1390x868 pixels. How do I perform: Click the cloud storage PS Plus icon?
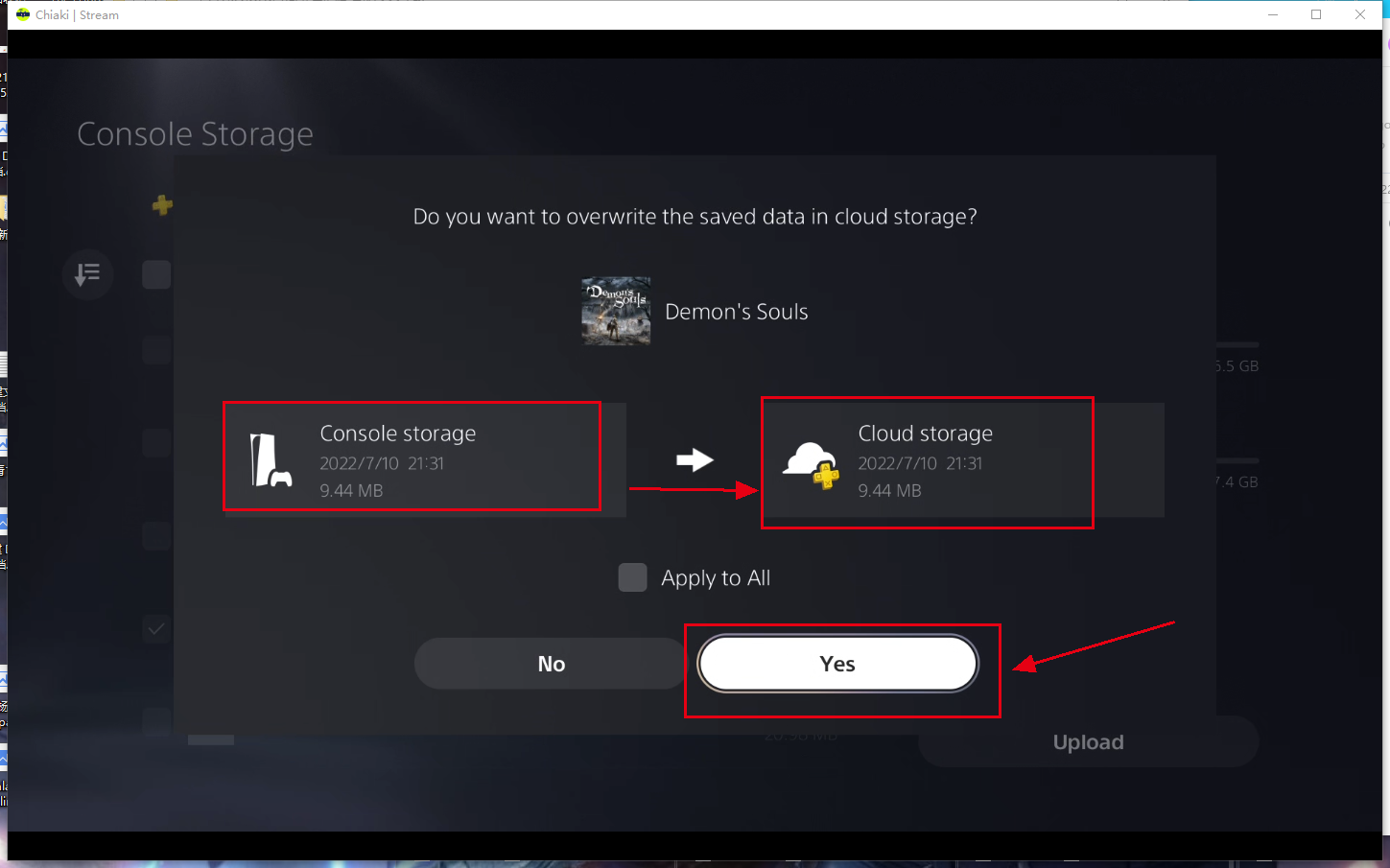pyautogui.click(x=812, y=465)
